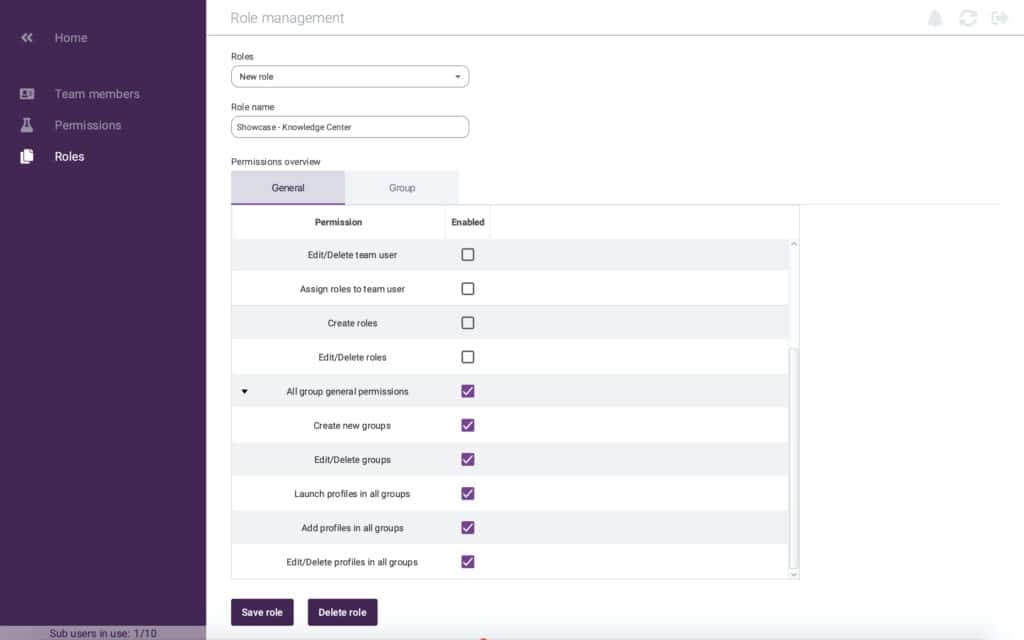Uncheck Launch profiles in all groups

click(467, 493)
